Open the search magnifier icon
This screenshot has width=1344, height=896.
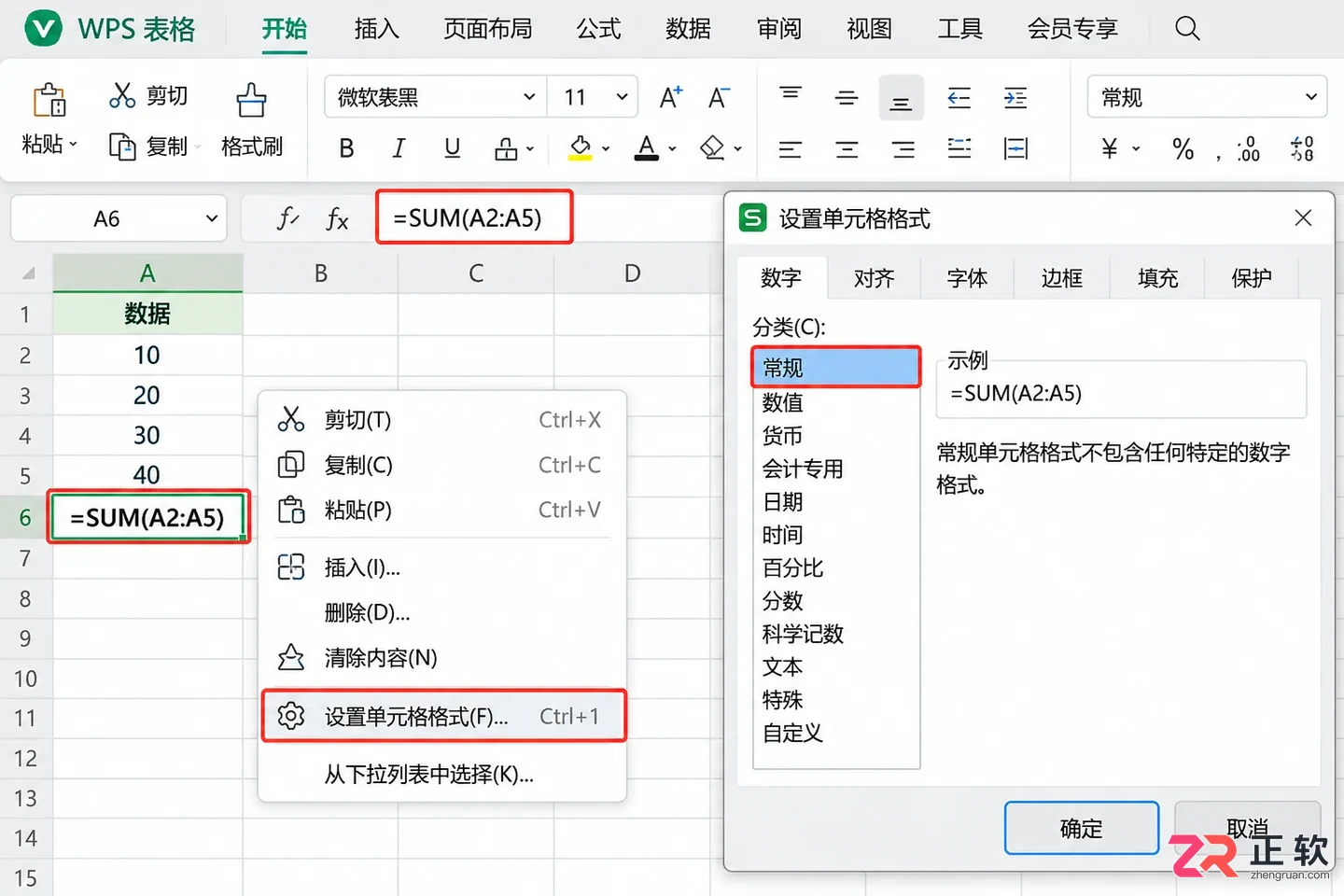[x=1187, y=28]
